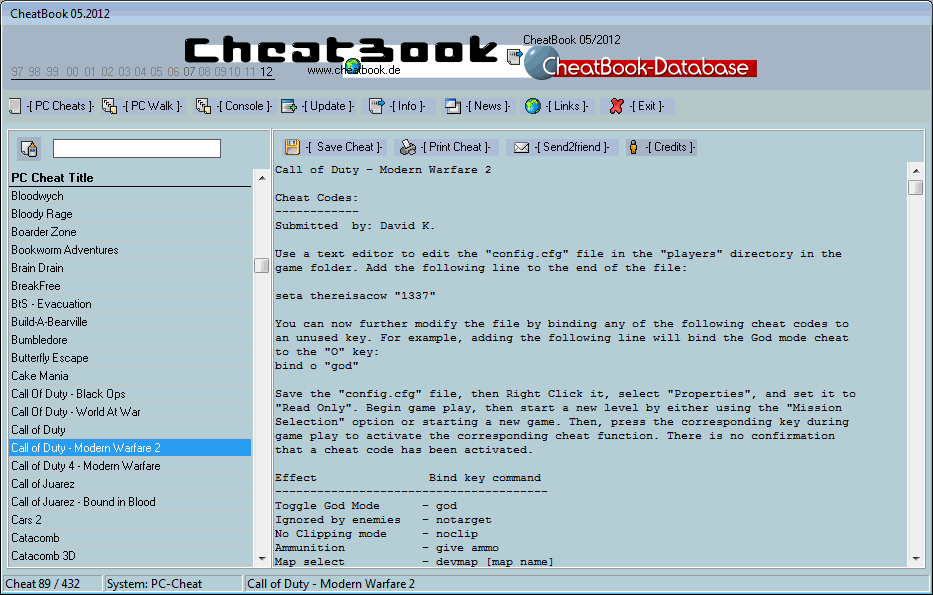
Task: Select Bumbledore entry
Action: 130,340
